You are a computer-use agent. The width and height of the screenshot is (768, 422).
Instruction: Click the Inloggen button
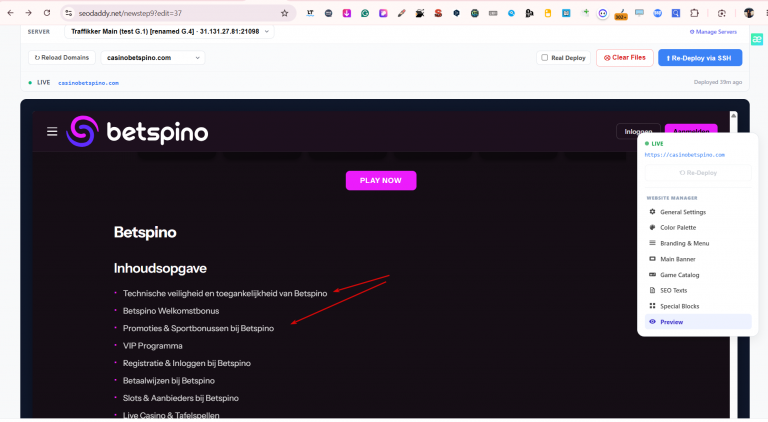638,131
